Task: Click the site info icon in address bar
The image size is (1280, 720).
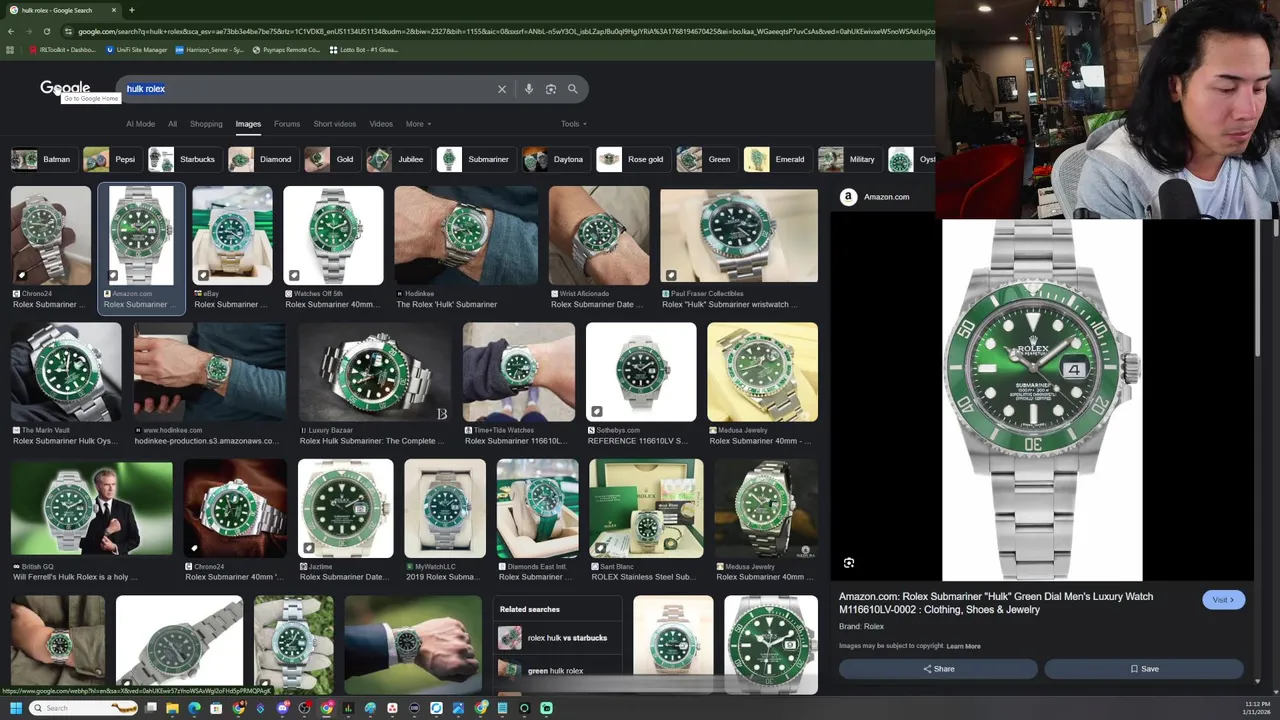Action: [x=68, y=31]
